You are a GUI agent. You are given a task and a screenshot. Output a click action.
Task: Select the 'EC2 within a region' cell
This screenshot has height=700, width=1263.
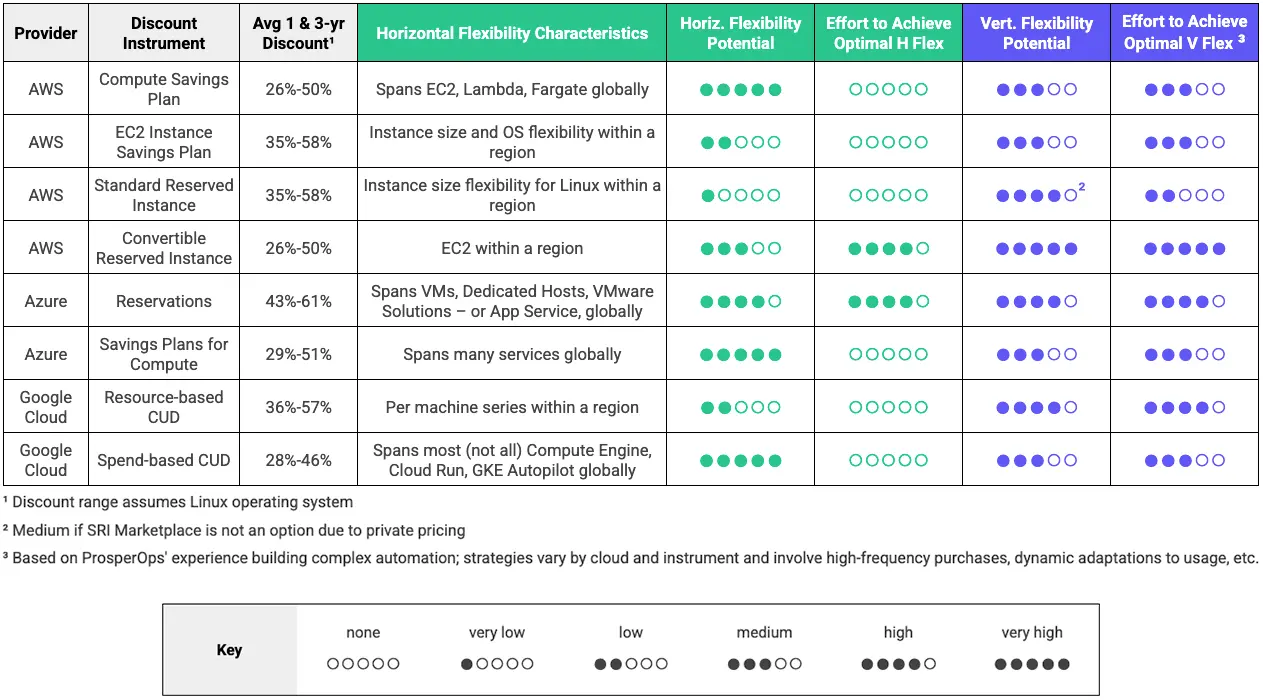512,248
